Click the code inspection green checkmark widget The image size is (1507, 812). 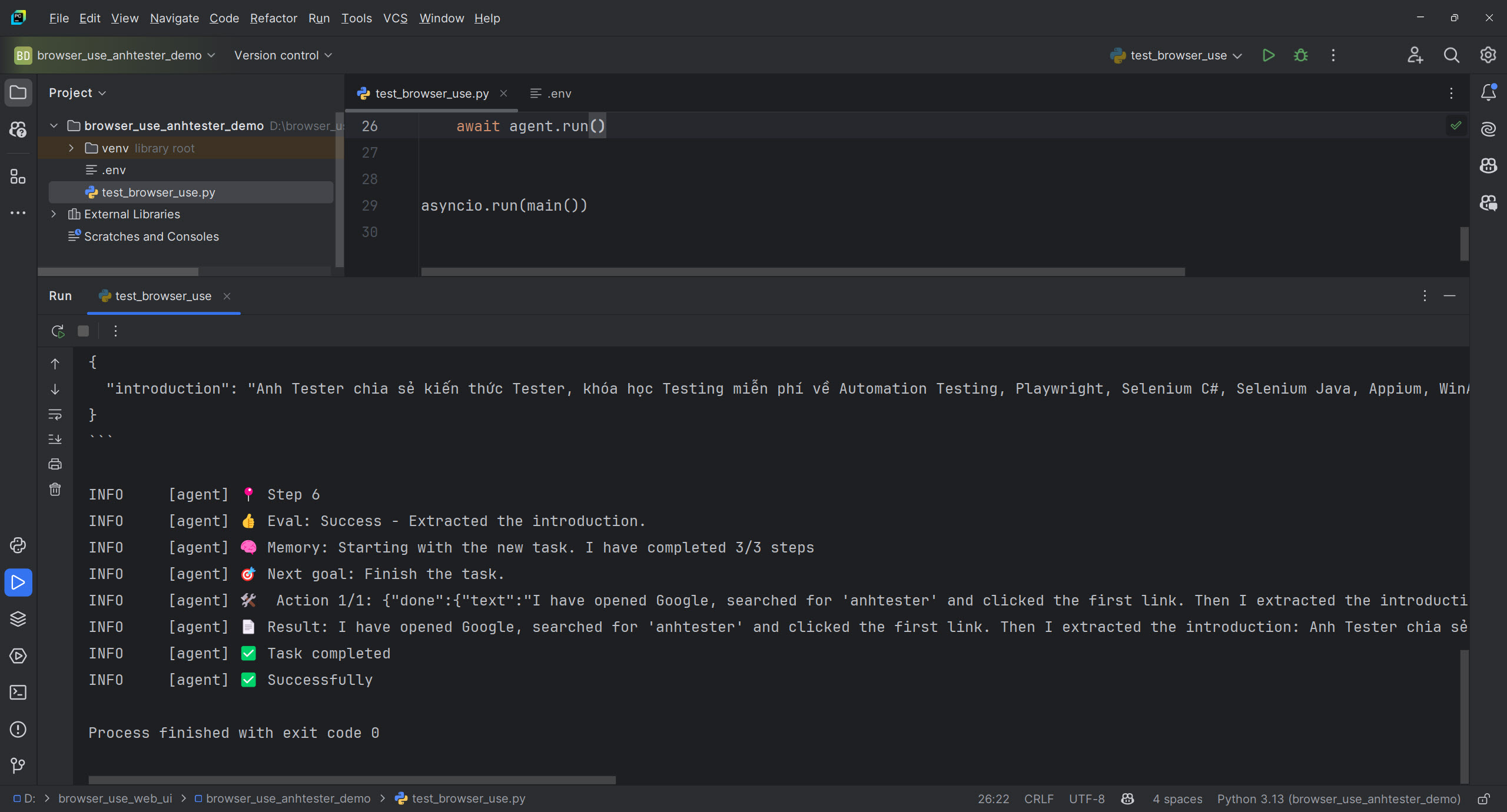[x=1456, y=125]
